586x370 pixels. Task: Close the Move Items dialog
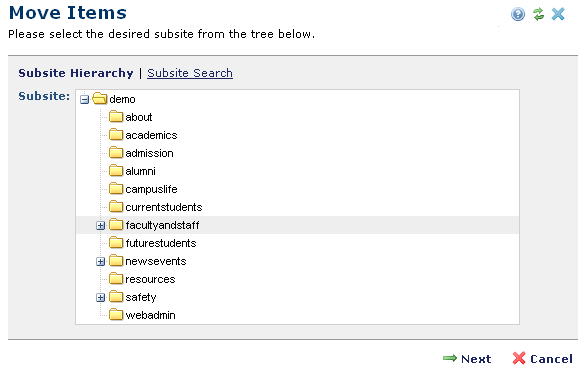pos(558,14)
